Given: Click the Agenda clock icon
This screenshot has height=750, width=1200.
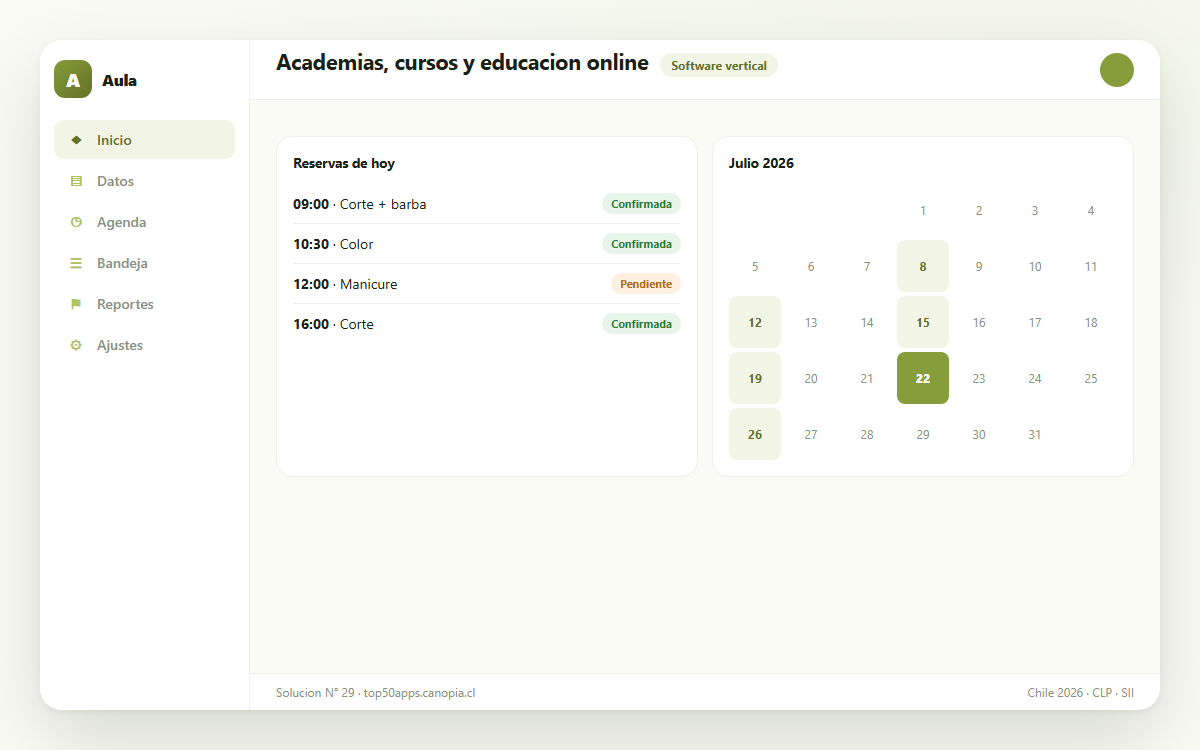Looking at the screenshot, I should [x=76, y=222].
